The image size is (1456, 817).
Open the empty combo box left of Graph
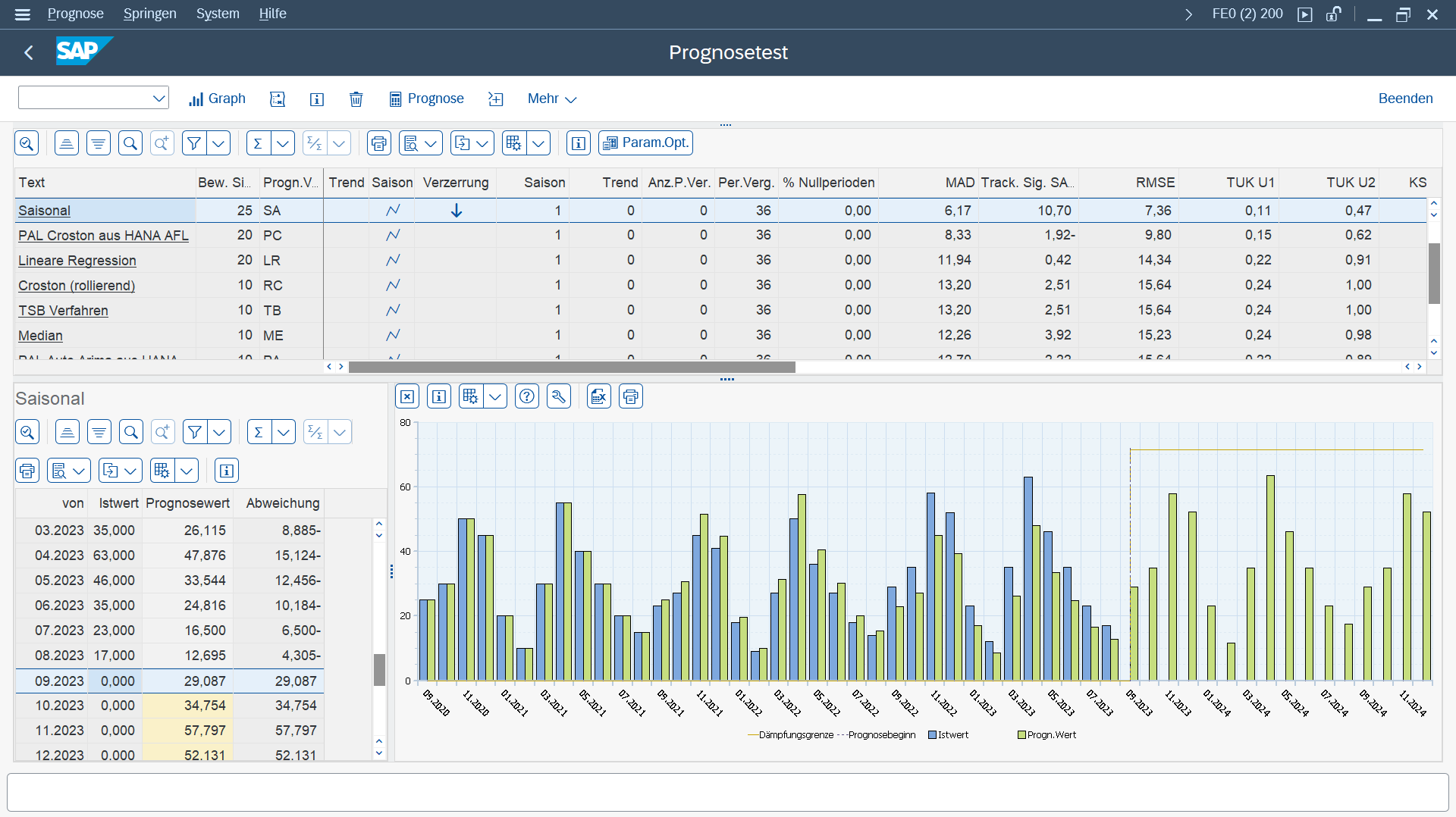[93, 98]
